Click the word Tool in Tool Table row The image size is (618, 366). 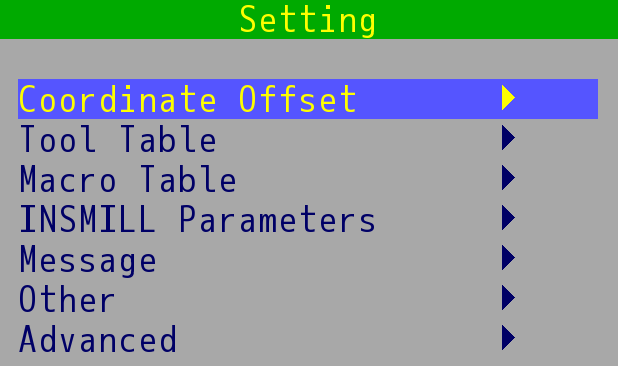[58, 139]
